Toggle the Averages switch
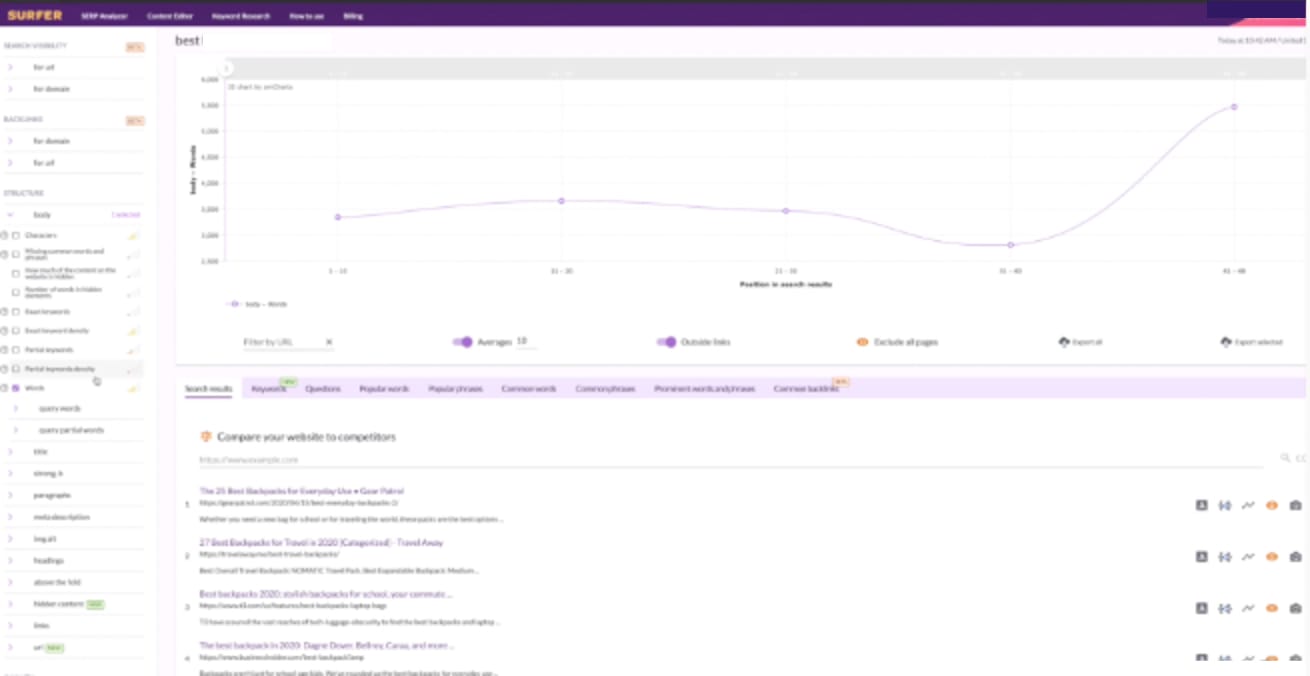Screen dimensions: 1310x676 pos(462,342)
